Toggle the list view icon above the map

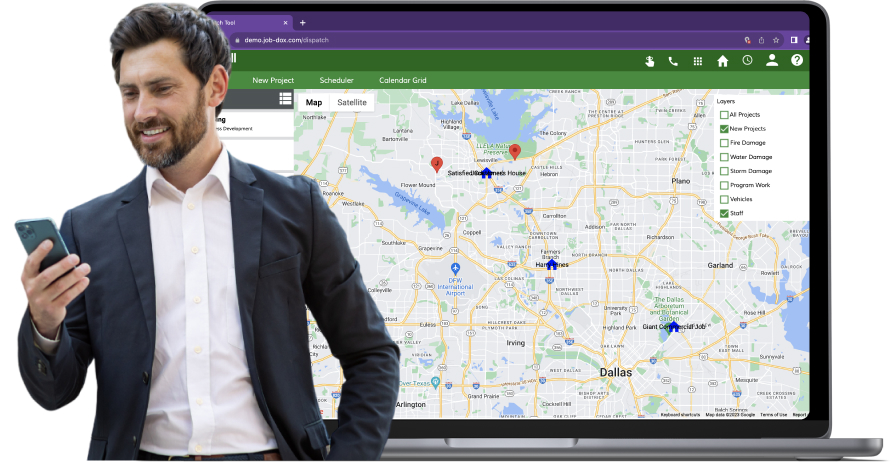[285, 99]
